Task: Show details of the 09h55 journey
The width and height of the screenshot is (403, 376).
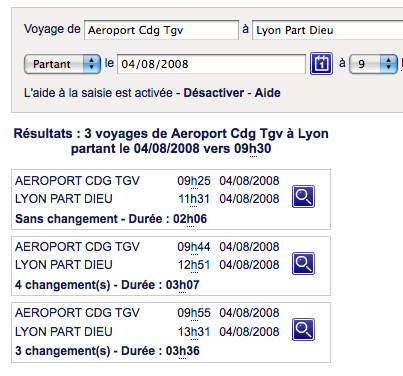Action: 303,329
